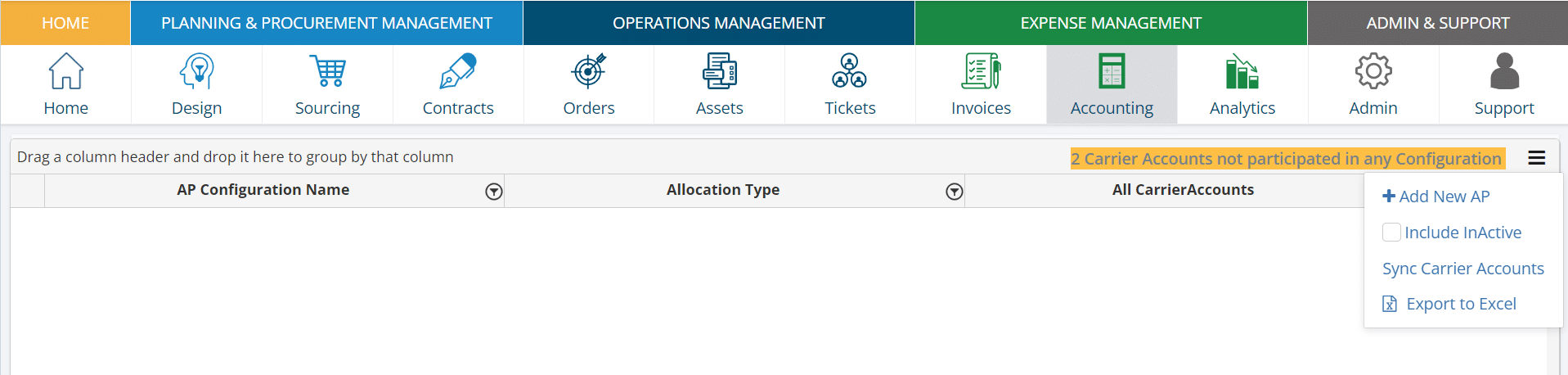Open the Tickets people icon
Screen dimensions: 1568x375
[850, 71]
